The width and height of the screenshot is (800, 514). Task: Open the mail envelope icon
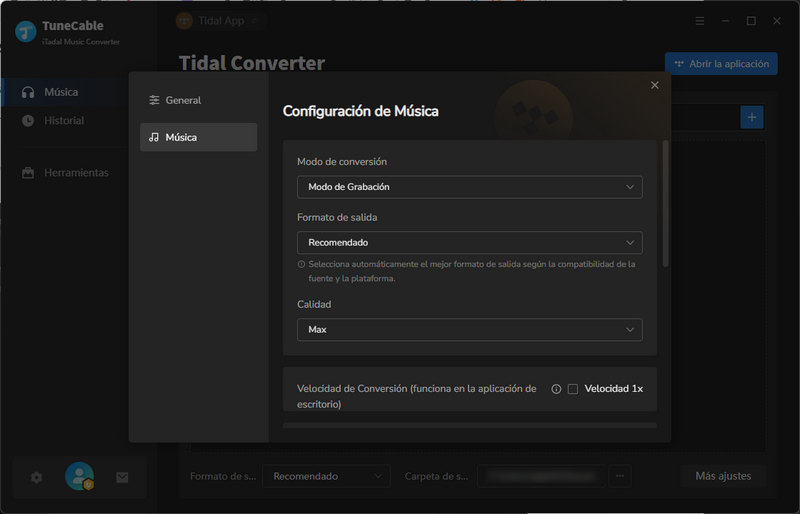(122, 477)
